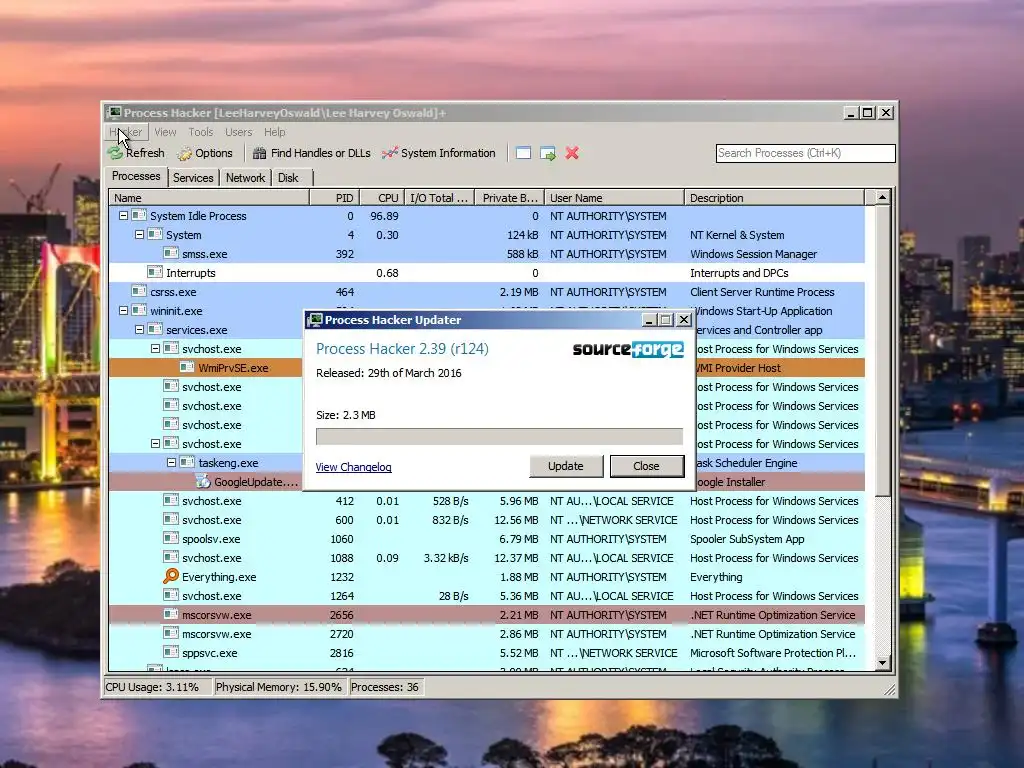Select svchost.exe row with PID 1264
This screenshot has width=1024, height=768.
[487, 596]
